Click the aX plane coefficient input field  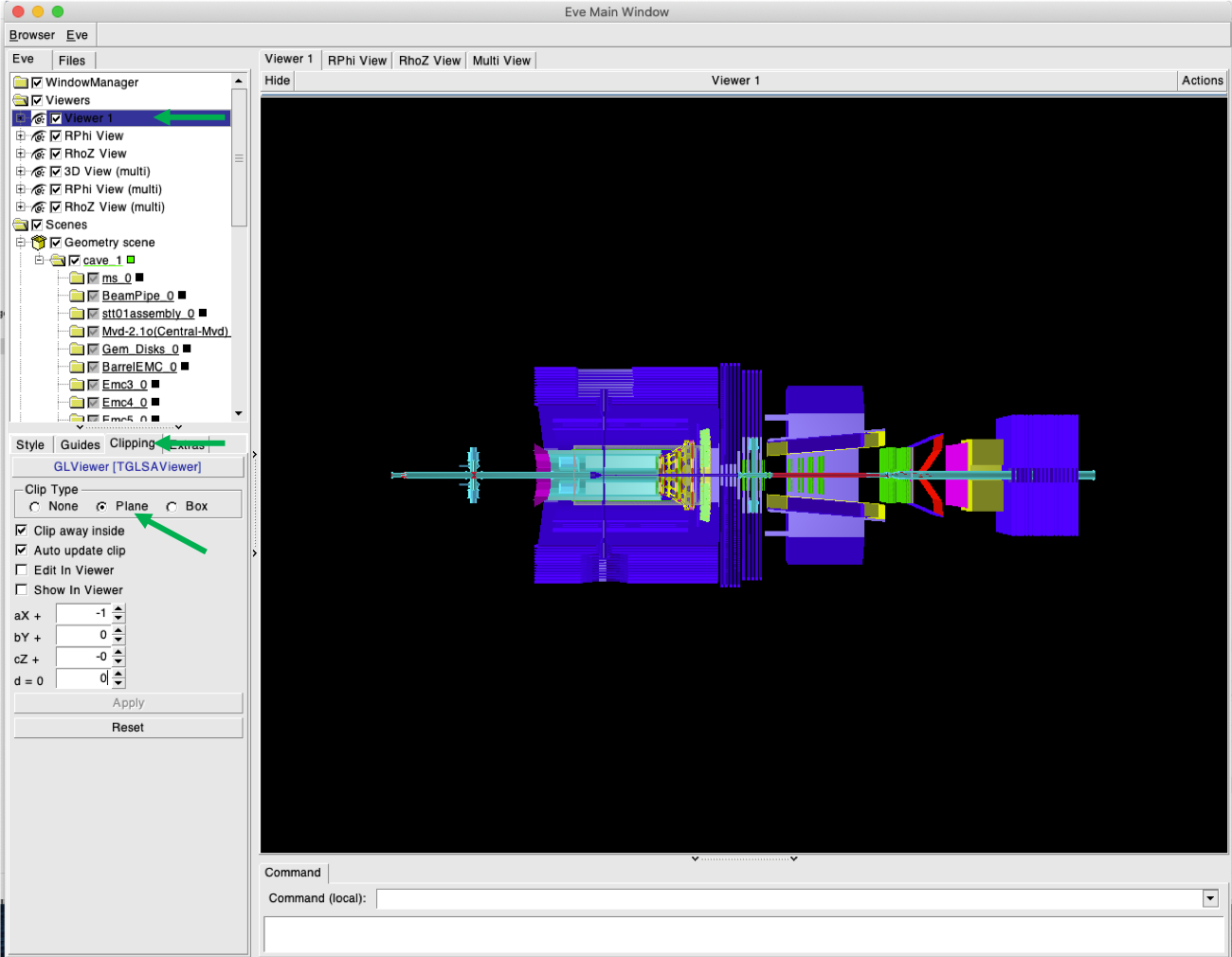(x=82, y=614)
